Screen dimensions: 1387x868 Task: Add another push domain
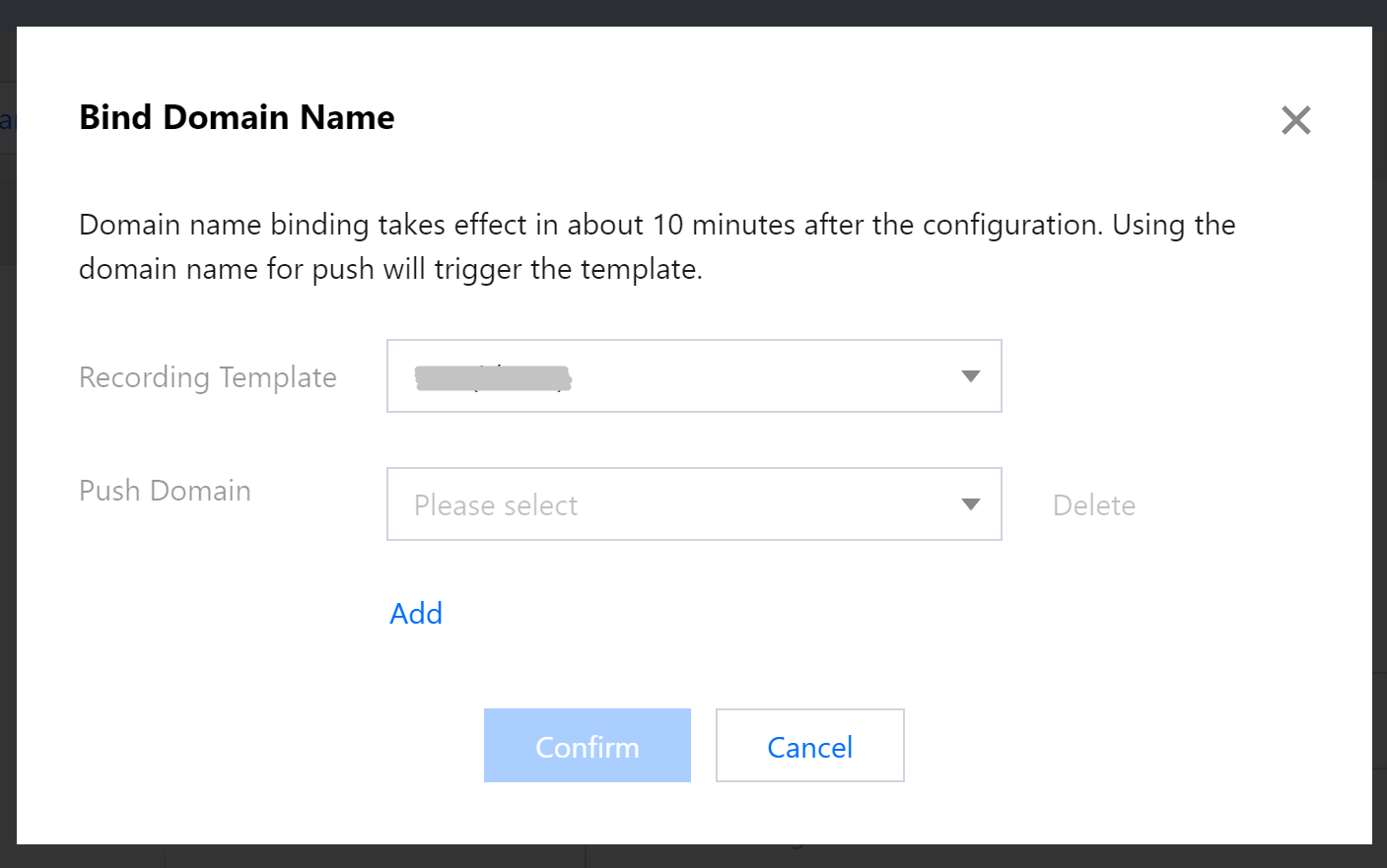pyautogui.click(x=416, y=613)
